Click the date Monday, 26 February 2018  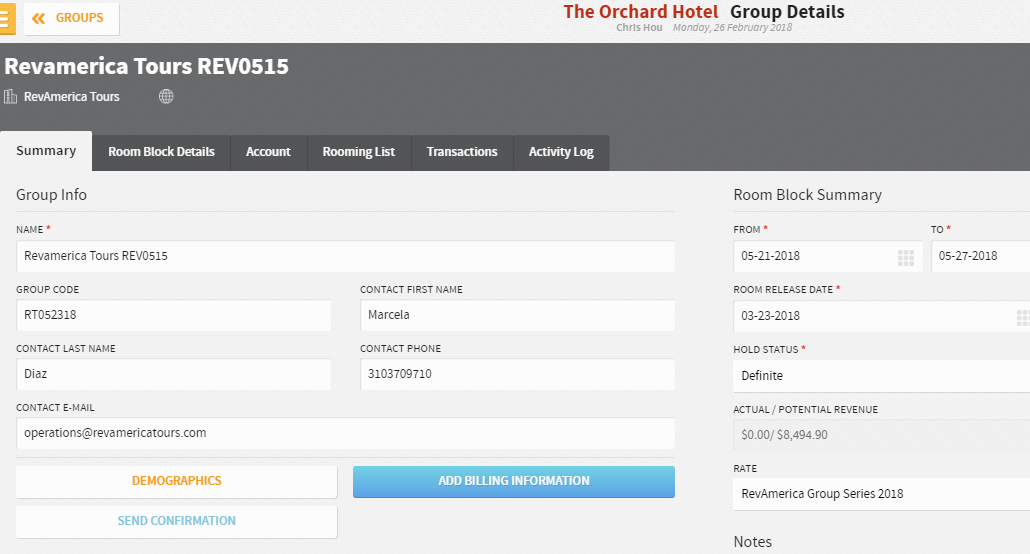(732, 28)
